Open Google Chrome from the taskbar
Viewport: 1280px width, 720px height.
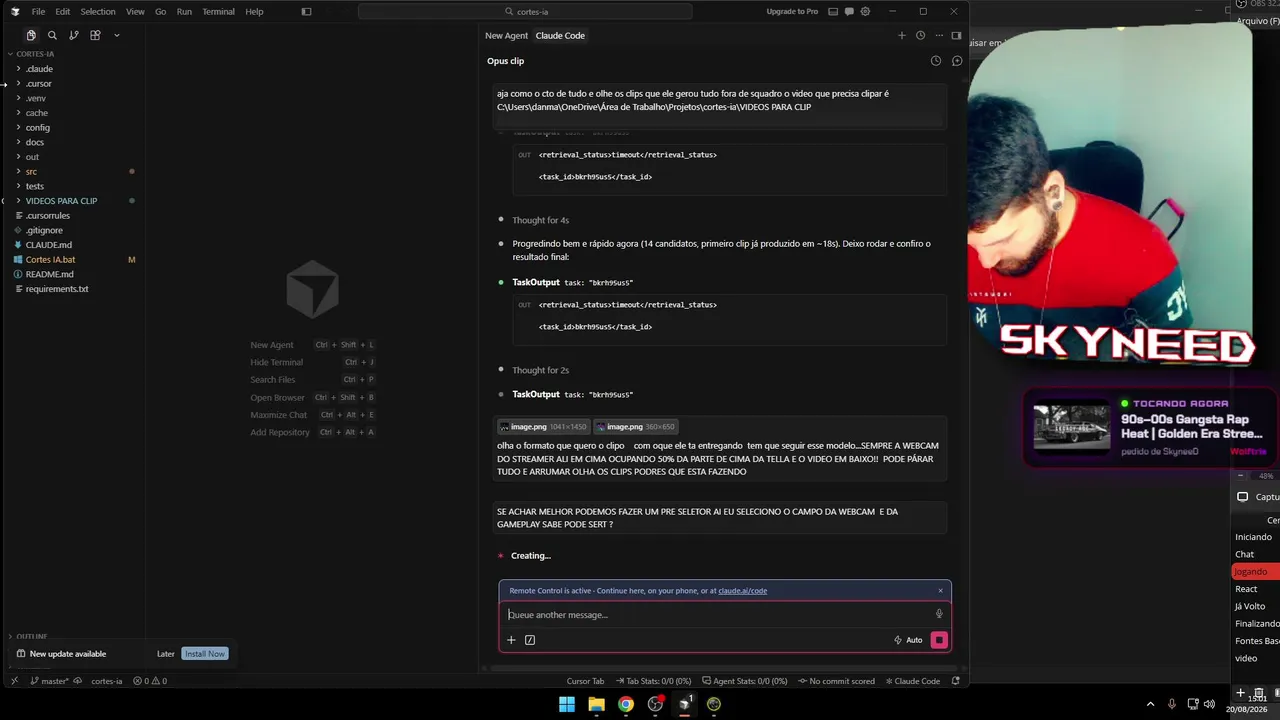[x=625, y=704]
